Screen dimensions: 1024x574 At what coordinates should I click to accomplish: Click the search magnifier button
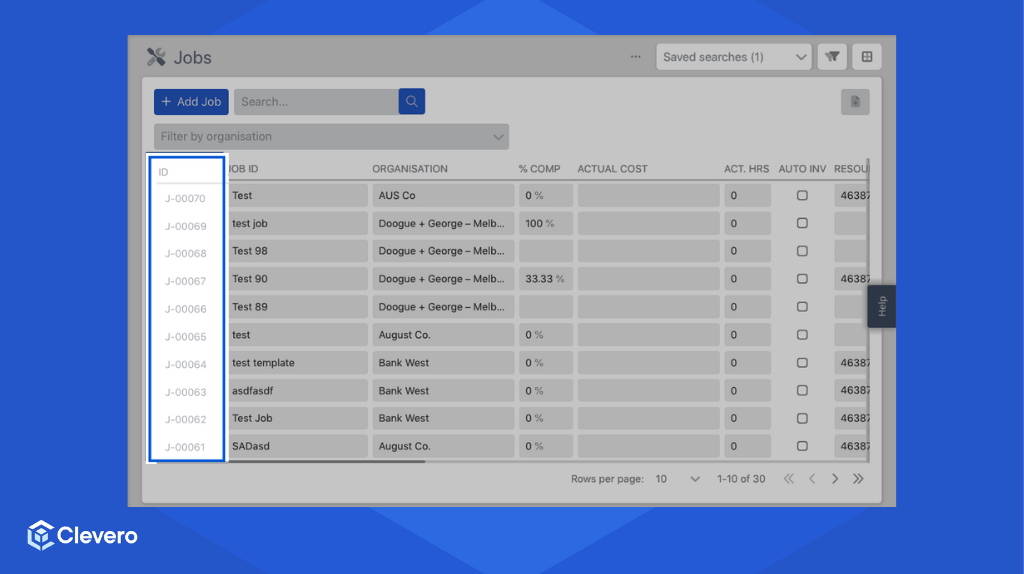point(411,101)
